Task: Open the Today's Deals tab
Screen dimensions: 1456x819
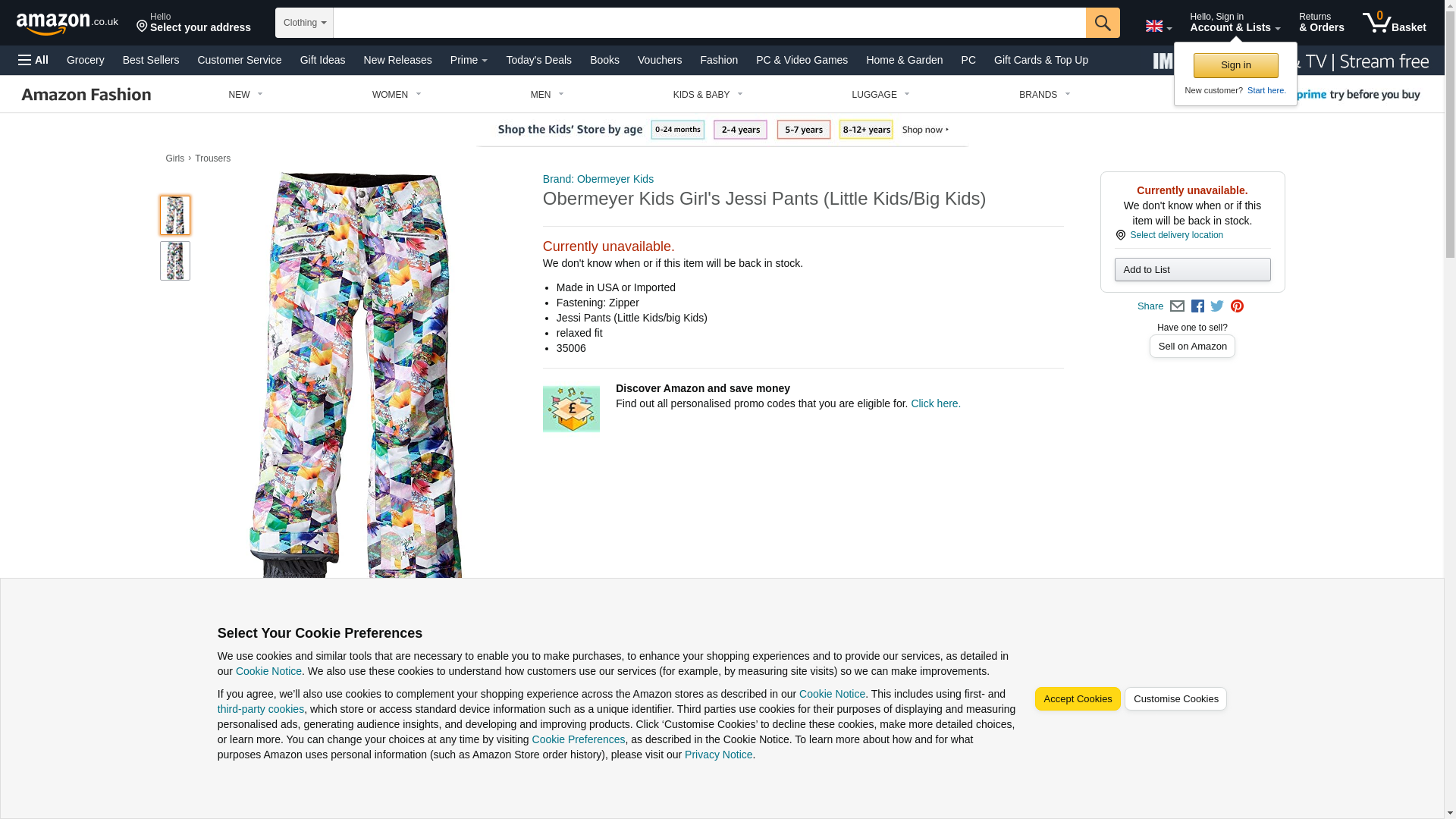Action: pyautogui.click(x=538, y=60)
